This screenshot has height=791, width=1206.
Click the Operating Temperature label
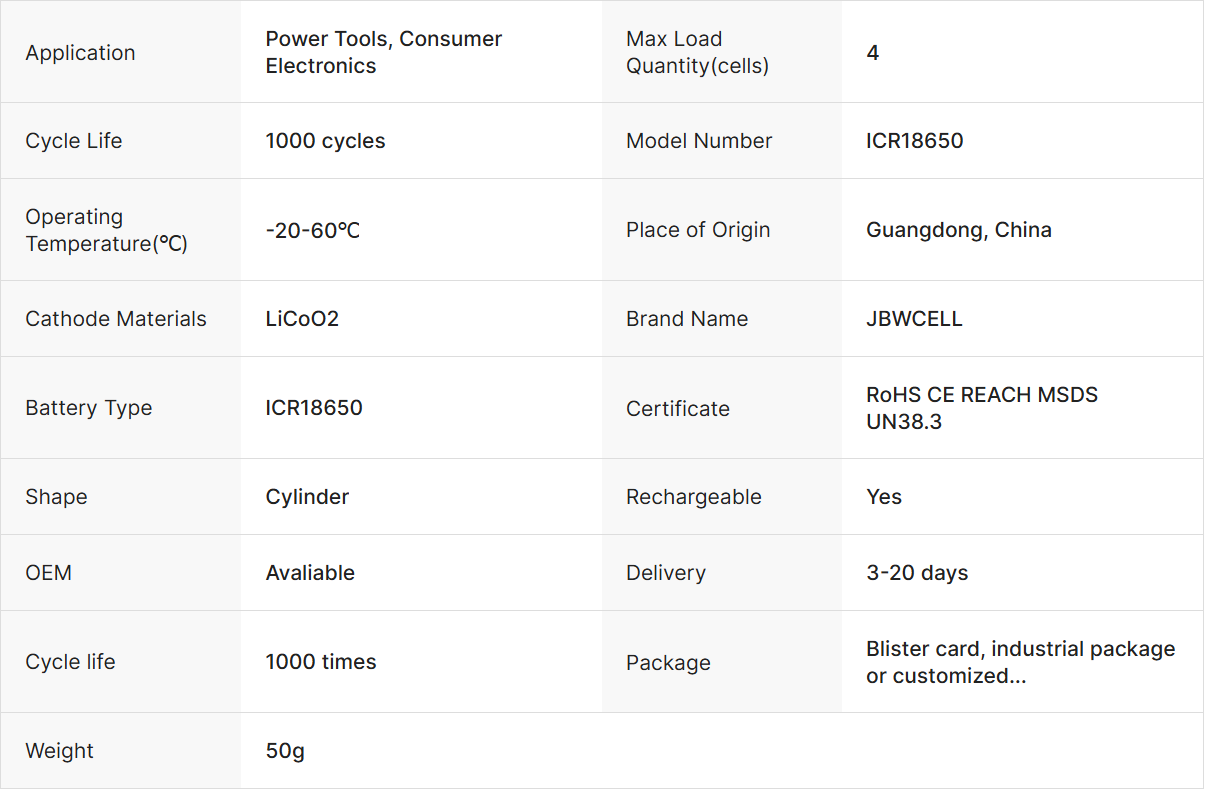coord(106,230)
